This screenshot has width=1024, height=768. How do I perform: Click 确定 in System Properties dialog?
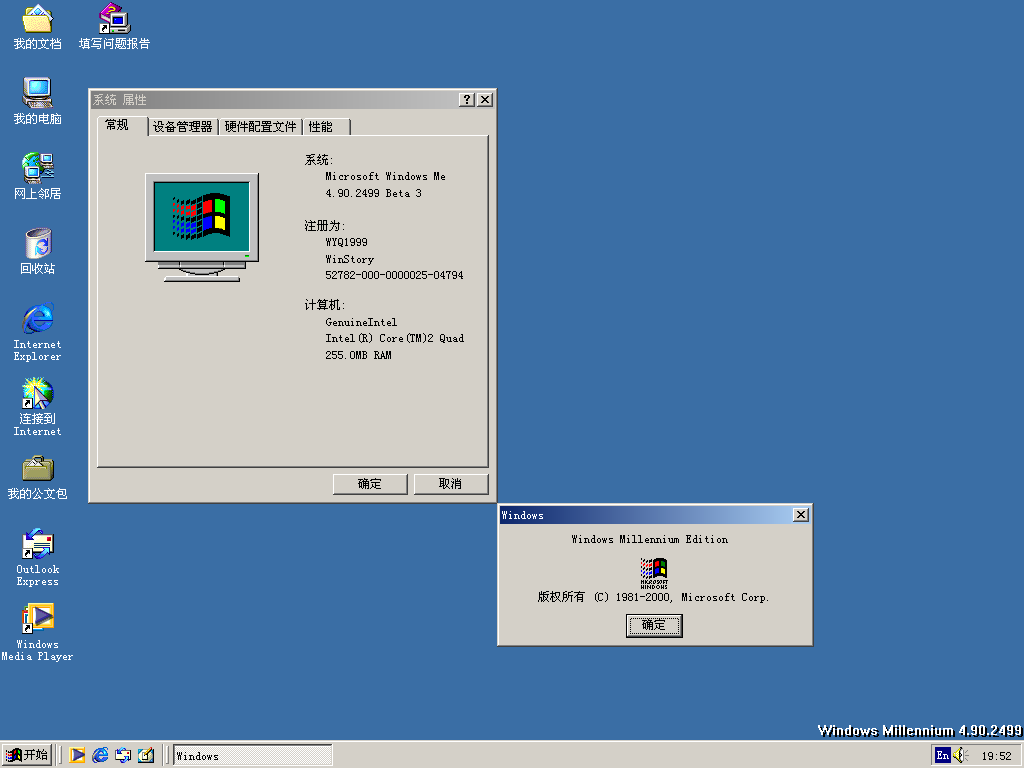coord(370,484)
